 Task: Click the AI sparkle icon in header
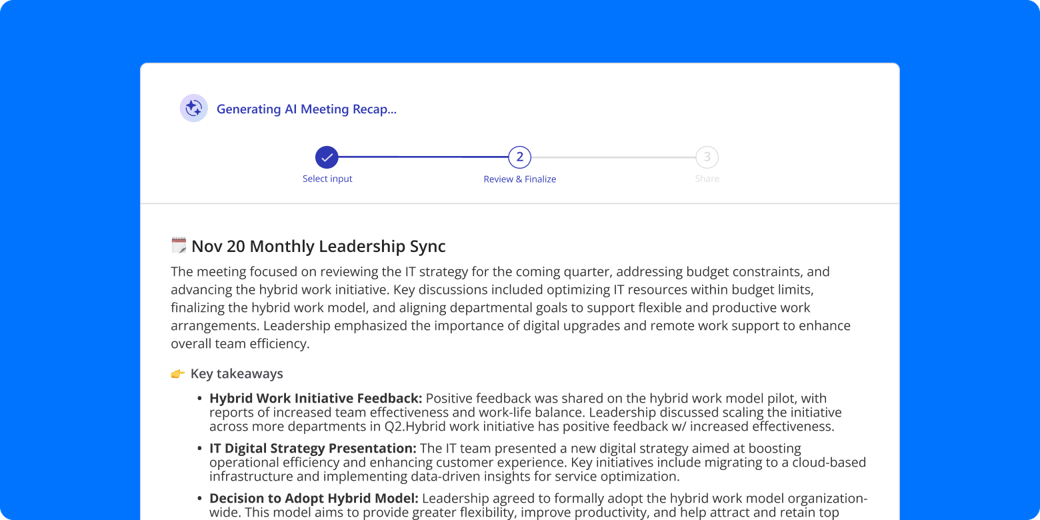click(x=194, y=108)
